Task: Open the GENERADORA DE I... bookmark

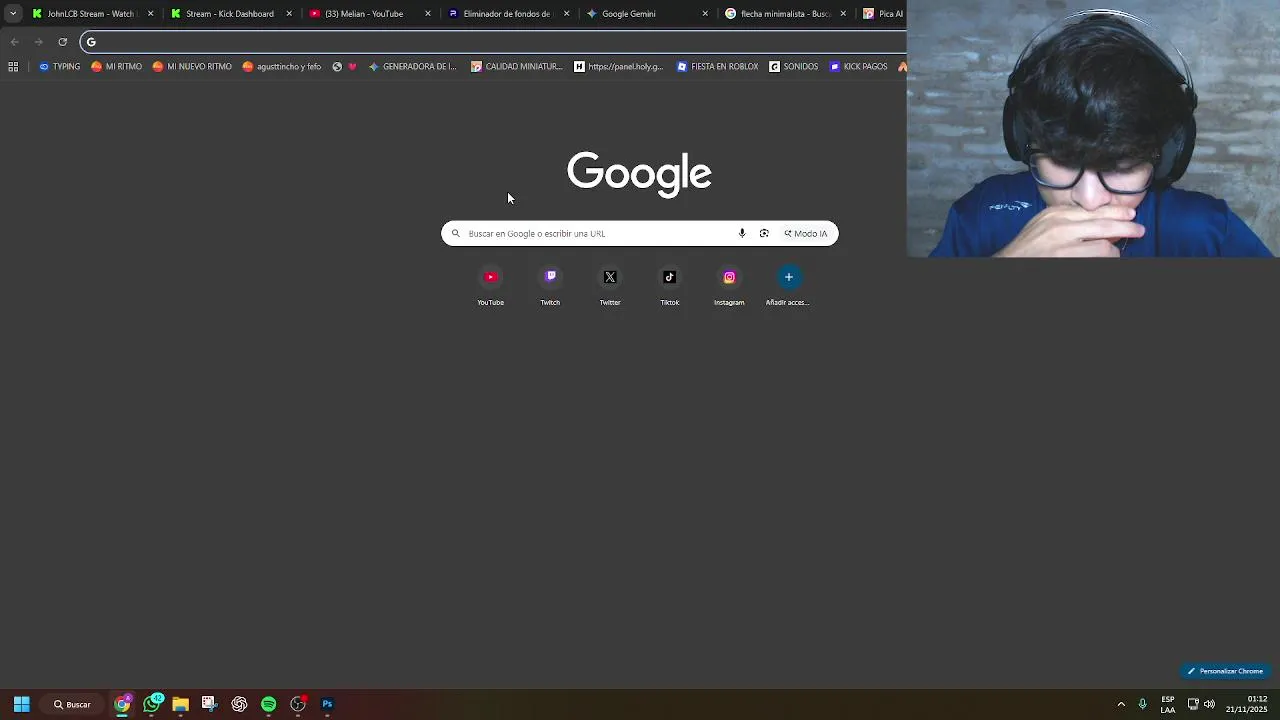Action: pos(412,67)
